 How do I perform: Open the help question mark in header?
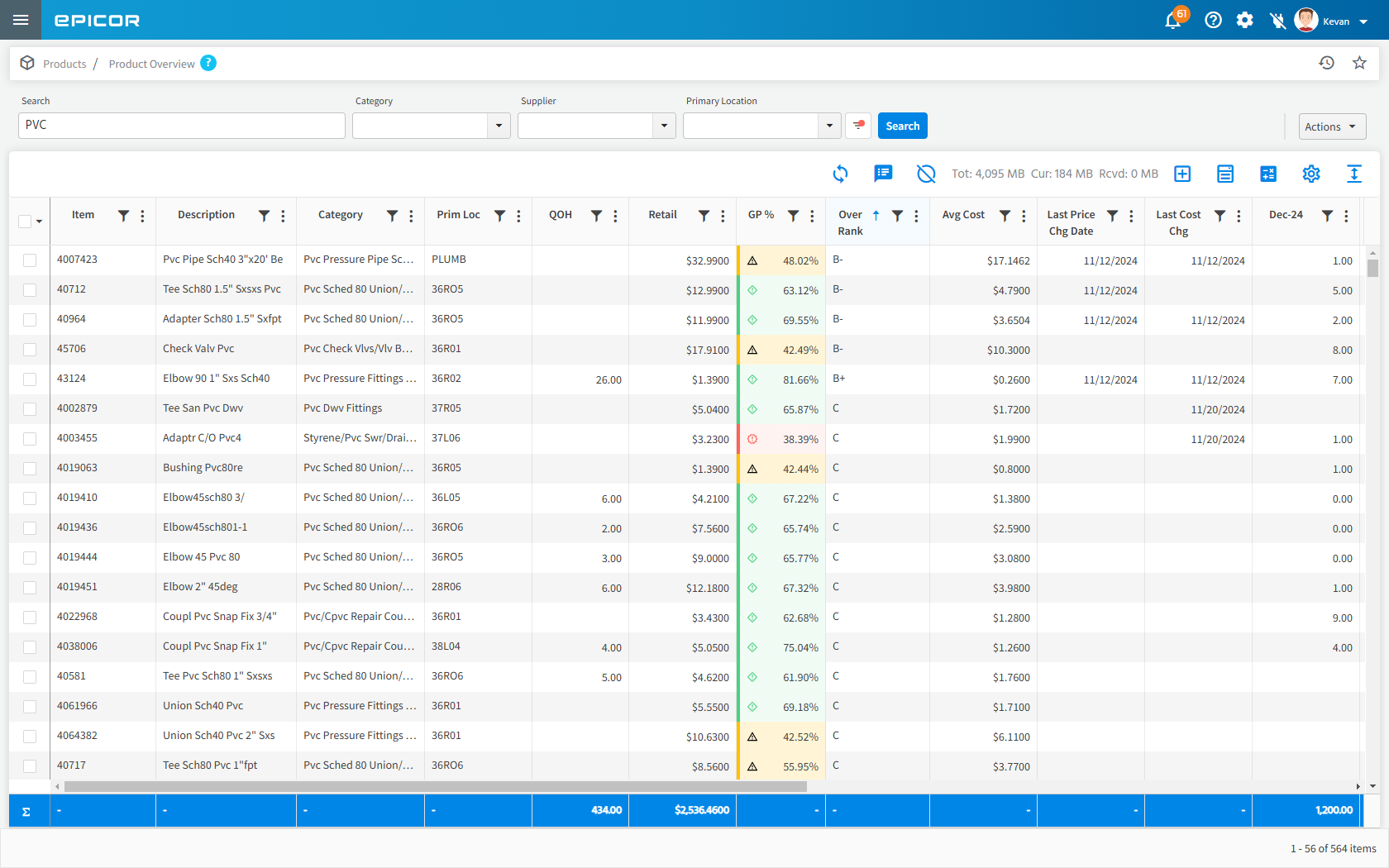coord(1213,21)
